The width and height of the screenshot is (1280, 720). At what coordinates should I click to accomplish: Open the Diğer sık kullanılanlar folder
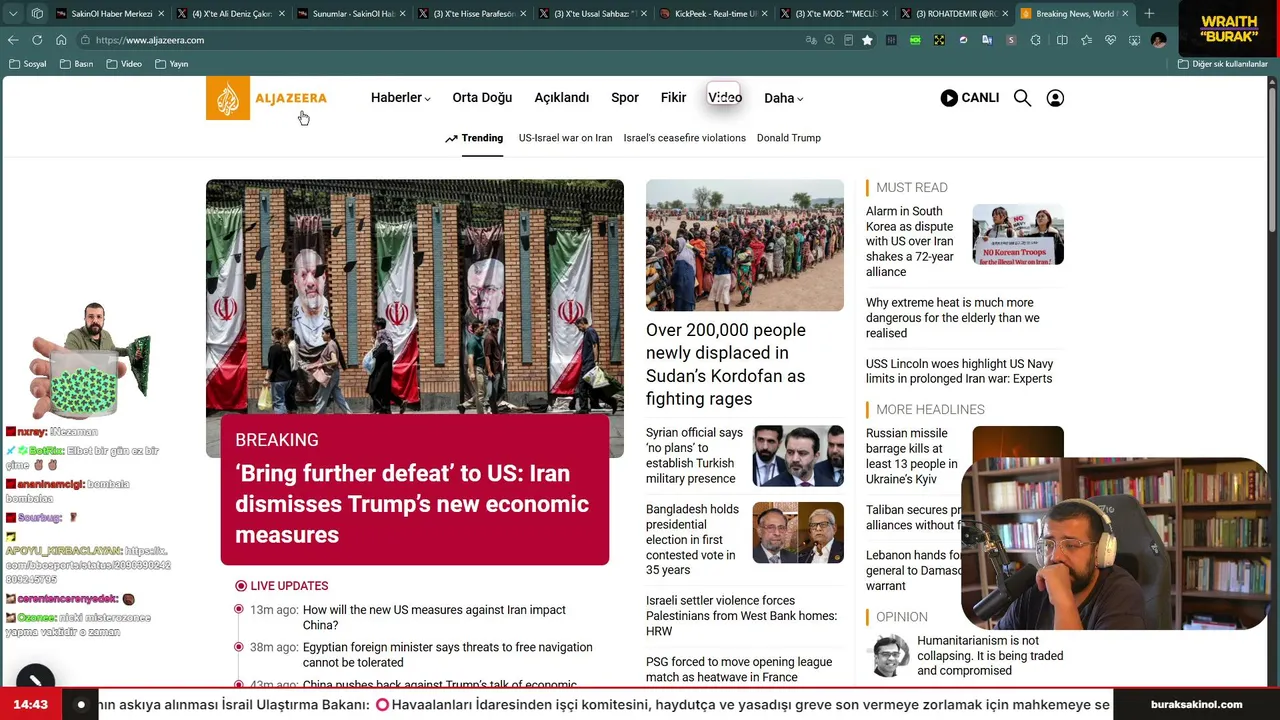coord(1222,64)
